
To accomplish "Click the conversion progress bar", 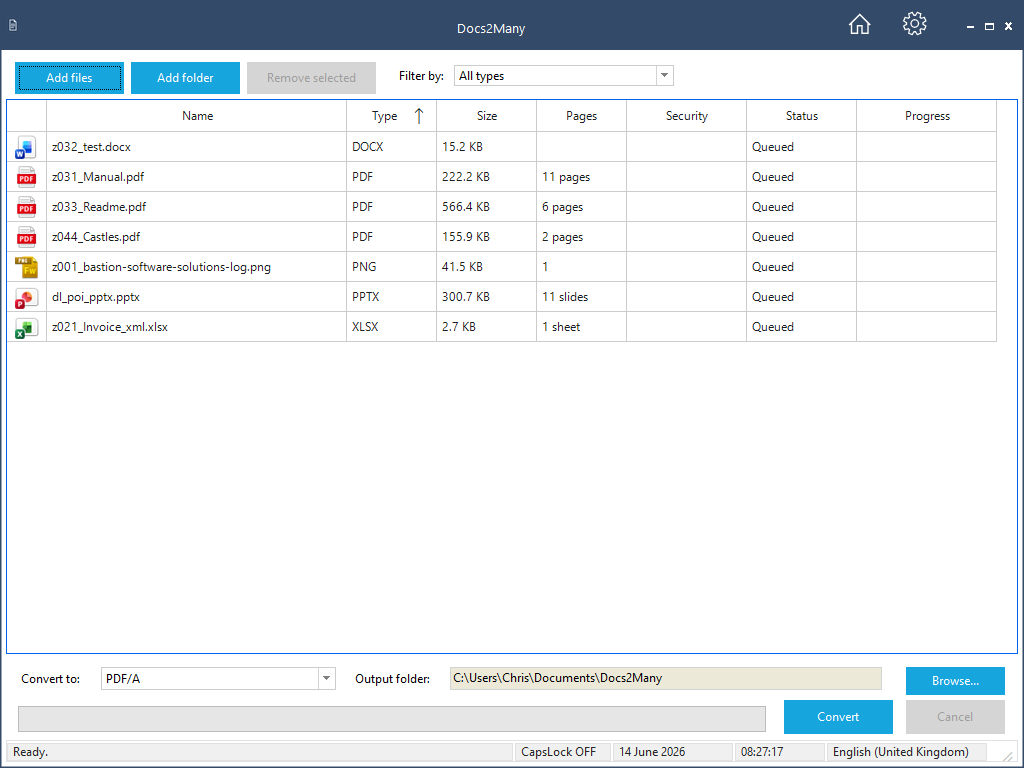I will coord(392,719).
